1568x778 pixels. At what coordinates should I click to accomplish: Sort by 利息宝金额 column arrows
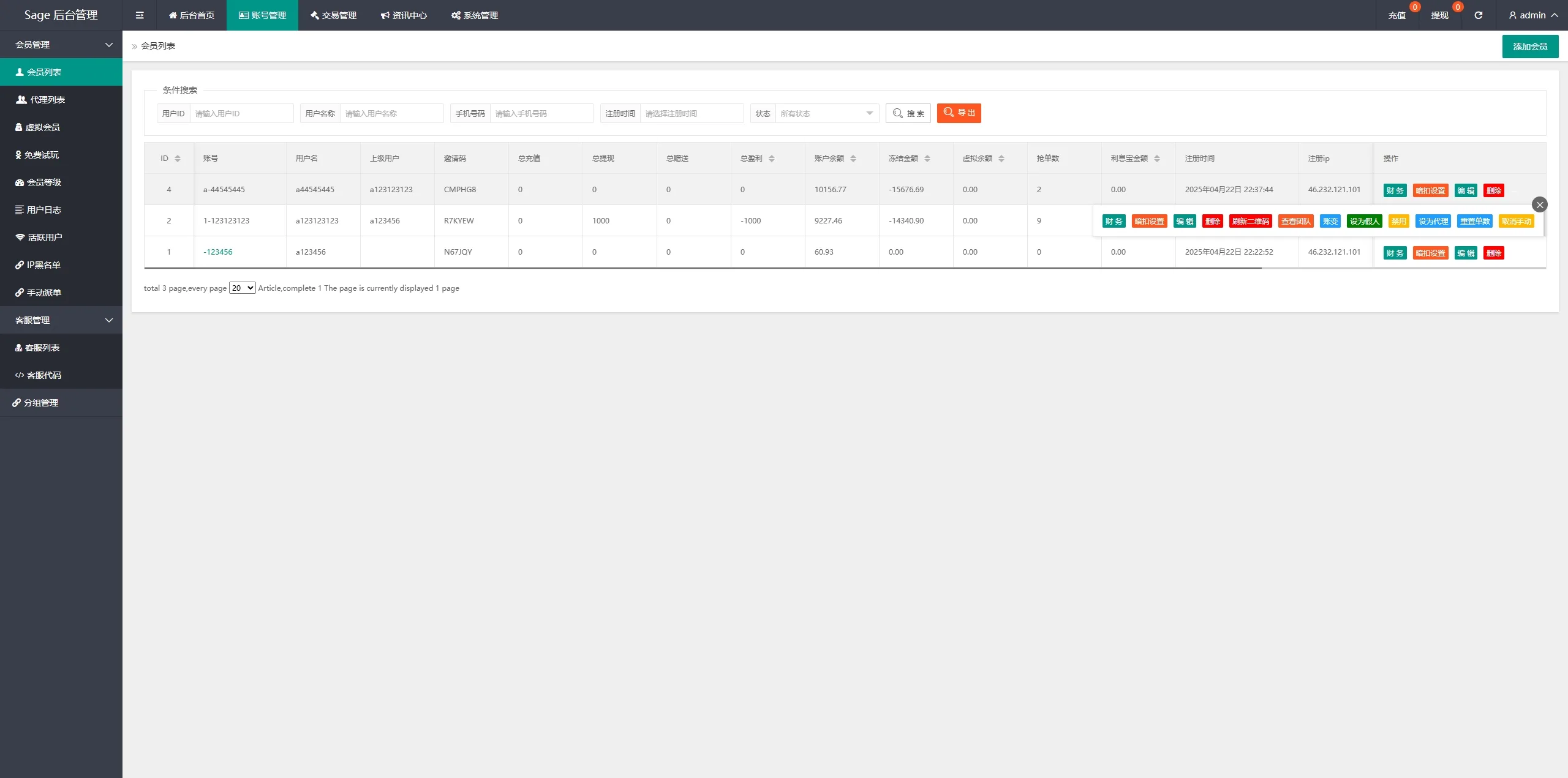point(1157,159)
